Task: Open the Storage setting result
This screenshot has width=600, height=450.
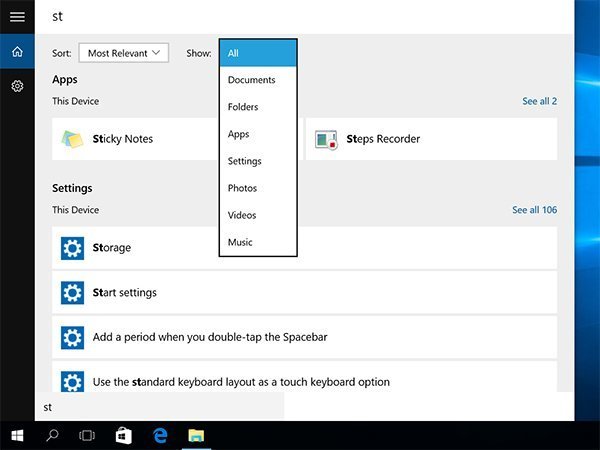Action: [305, 248]
